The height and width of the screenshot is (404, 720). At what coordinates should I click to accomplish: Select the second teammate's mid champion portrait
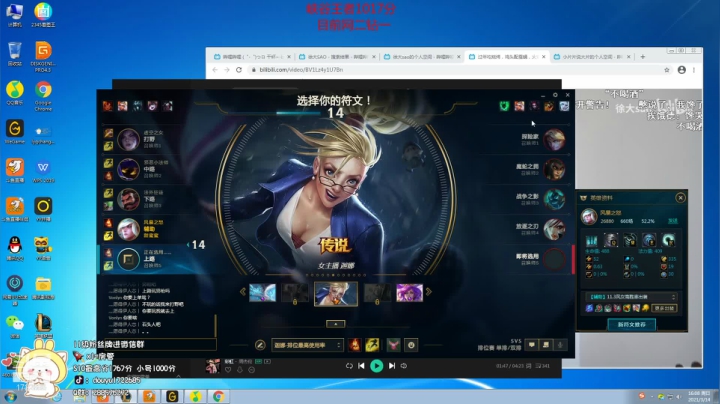pos(128,169)
